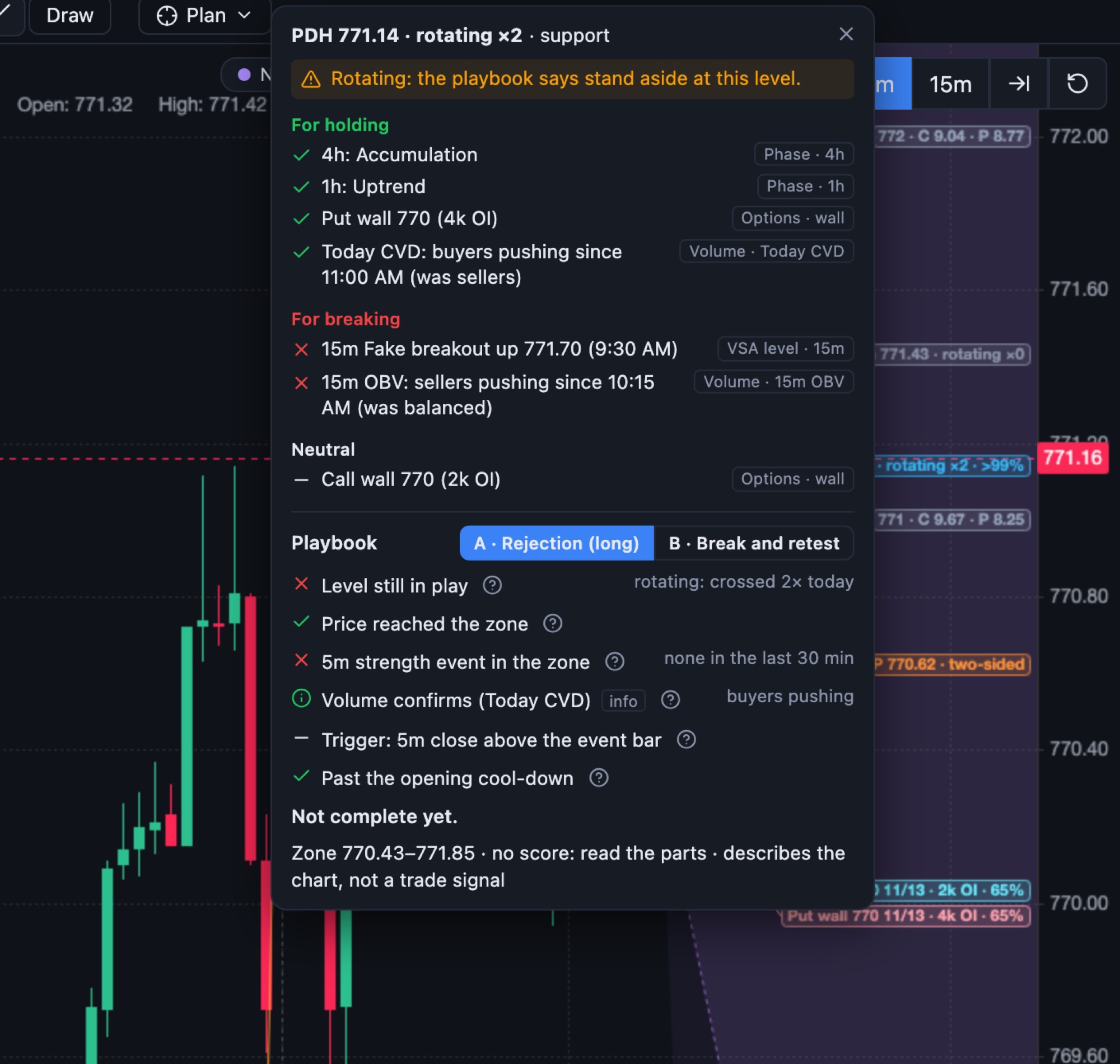The image size is (1120, 1064).
Task: Click the Phase · 4h tag
Action: pyautogui.click(x=804, y=154)
